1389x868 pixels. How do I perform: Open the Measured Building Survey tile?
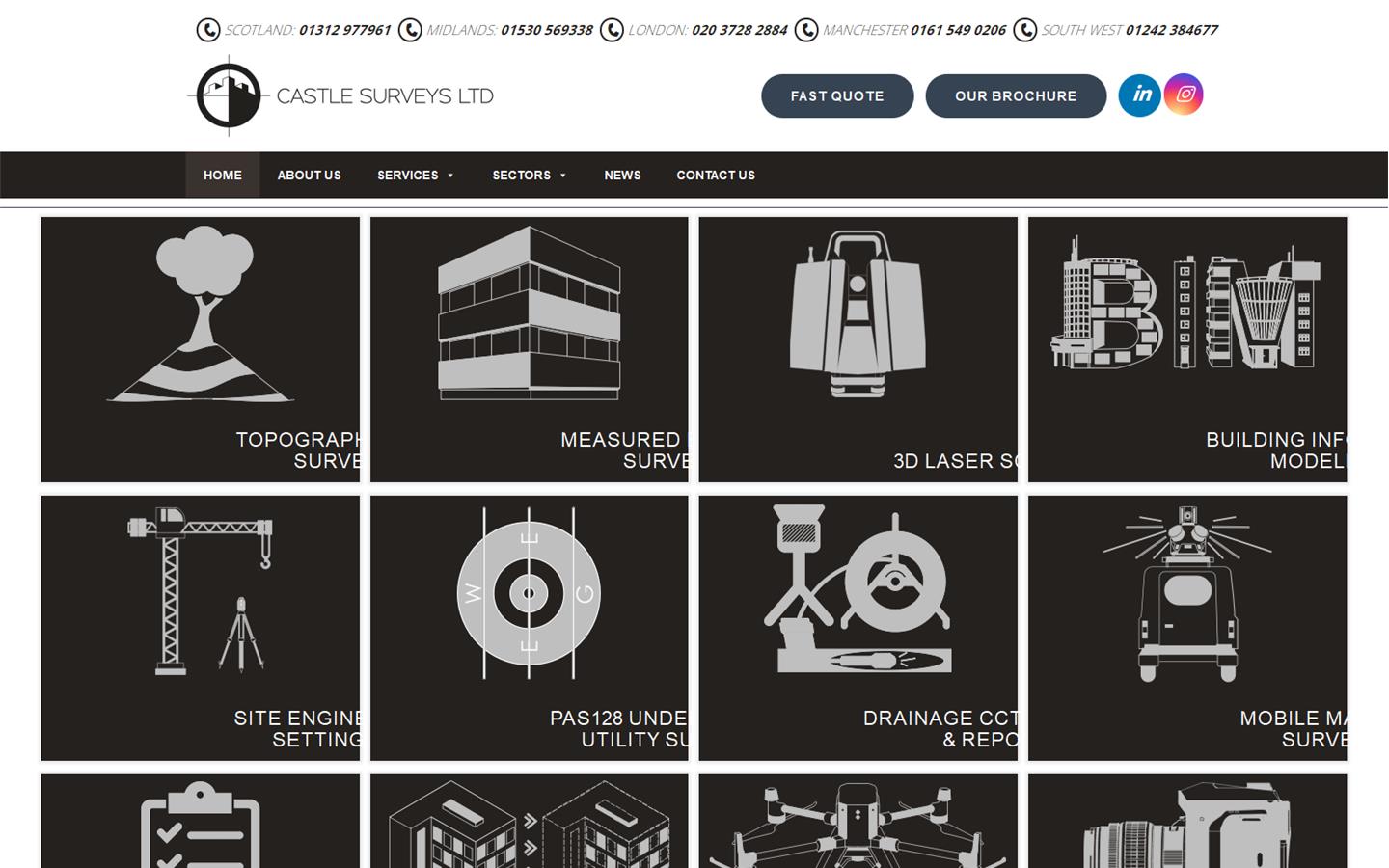529,349
